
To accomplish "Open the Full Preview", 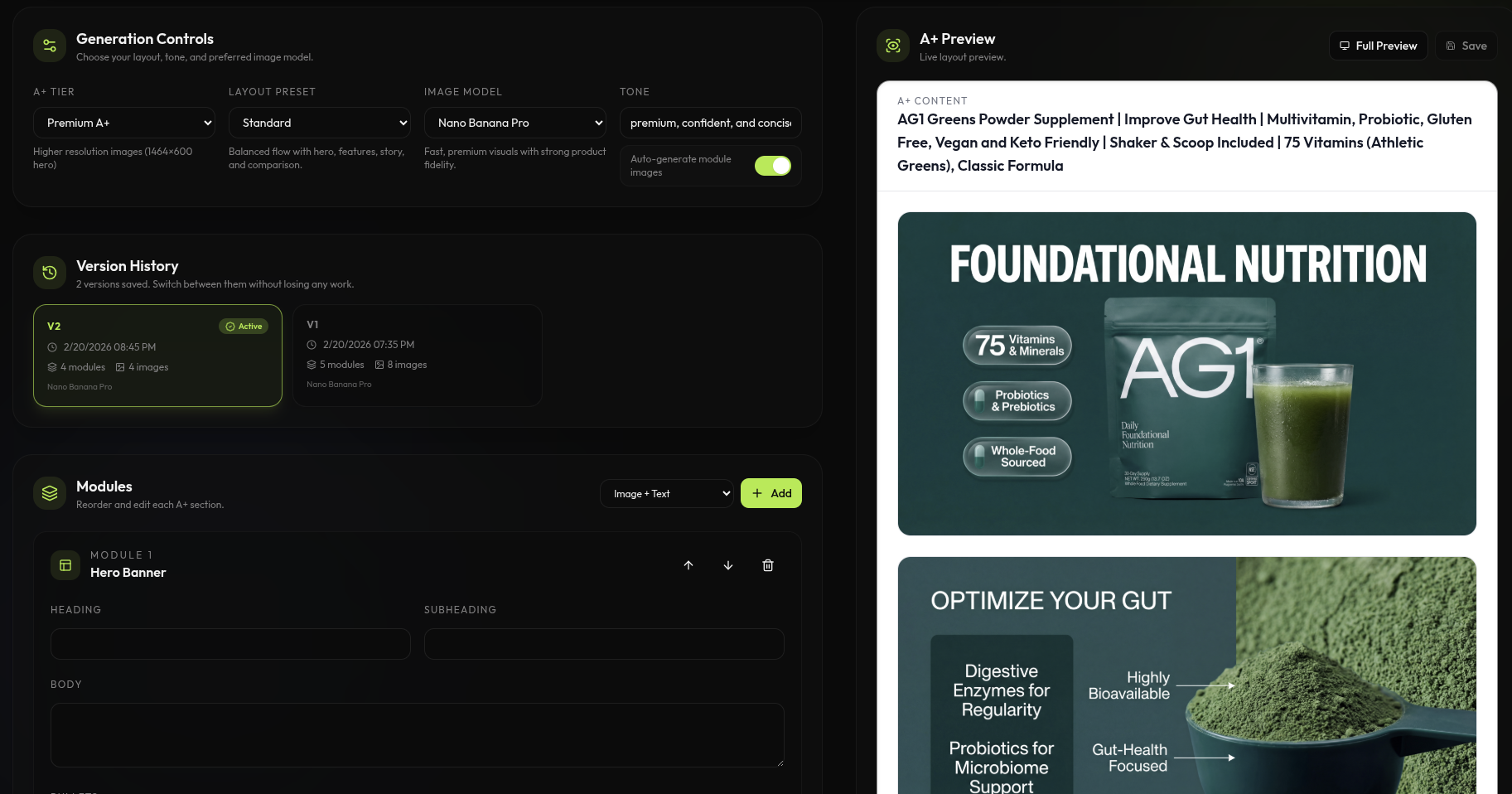I will [x=1379, y=46].
